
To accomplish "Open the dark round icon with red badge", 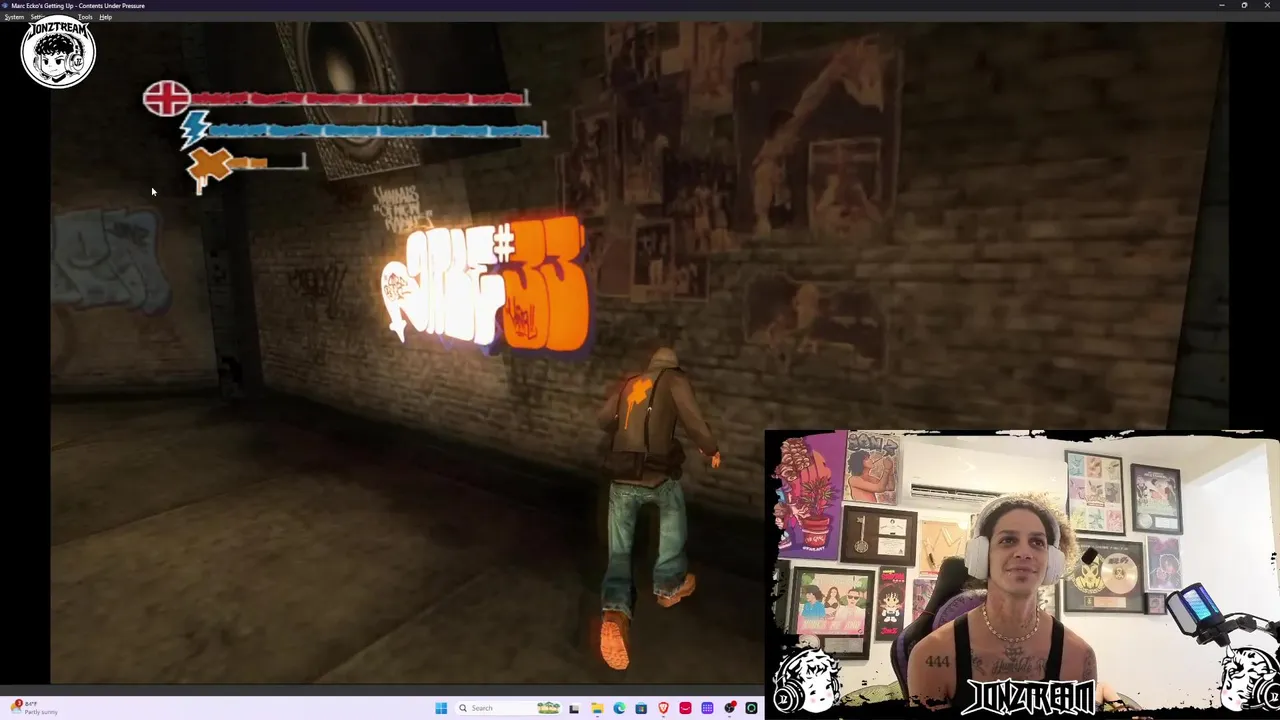I will tap(730, 708).
